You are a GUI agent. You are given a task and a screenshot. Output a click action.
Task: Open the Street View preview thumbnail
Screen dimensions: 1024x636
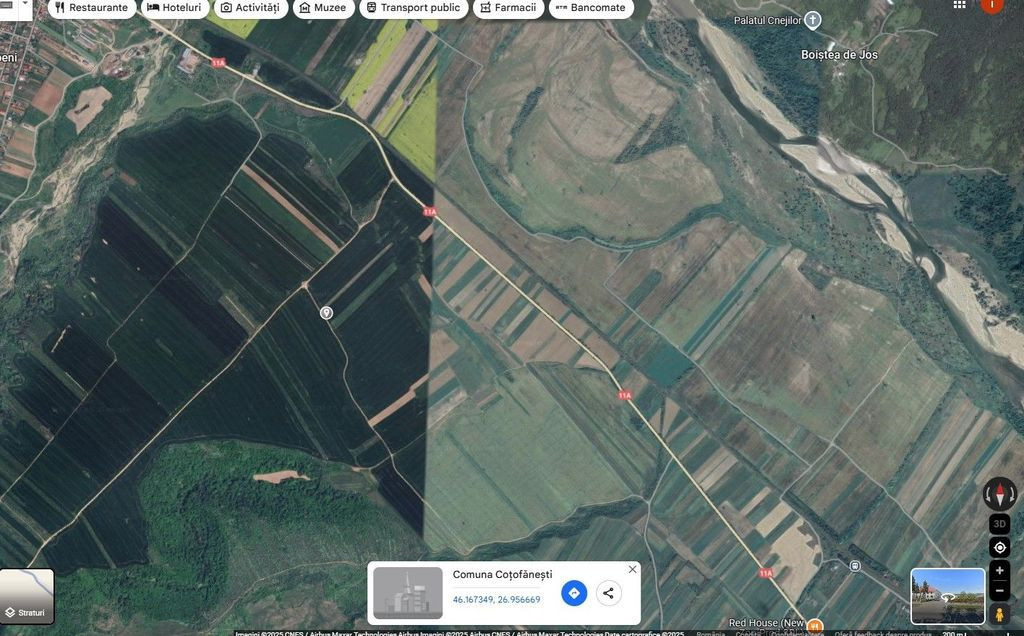click(x=947, y=596)
